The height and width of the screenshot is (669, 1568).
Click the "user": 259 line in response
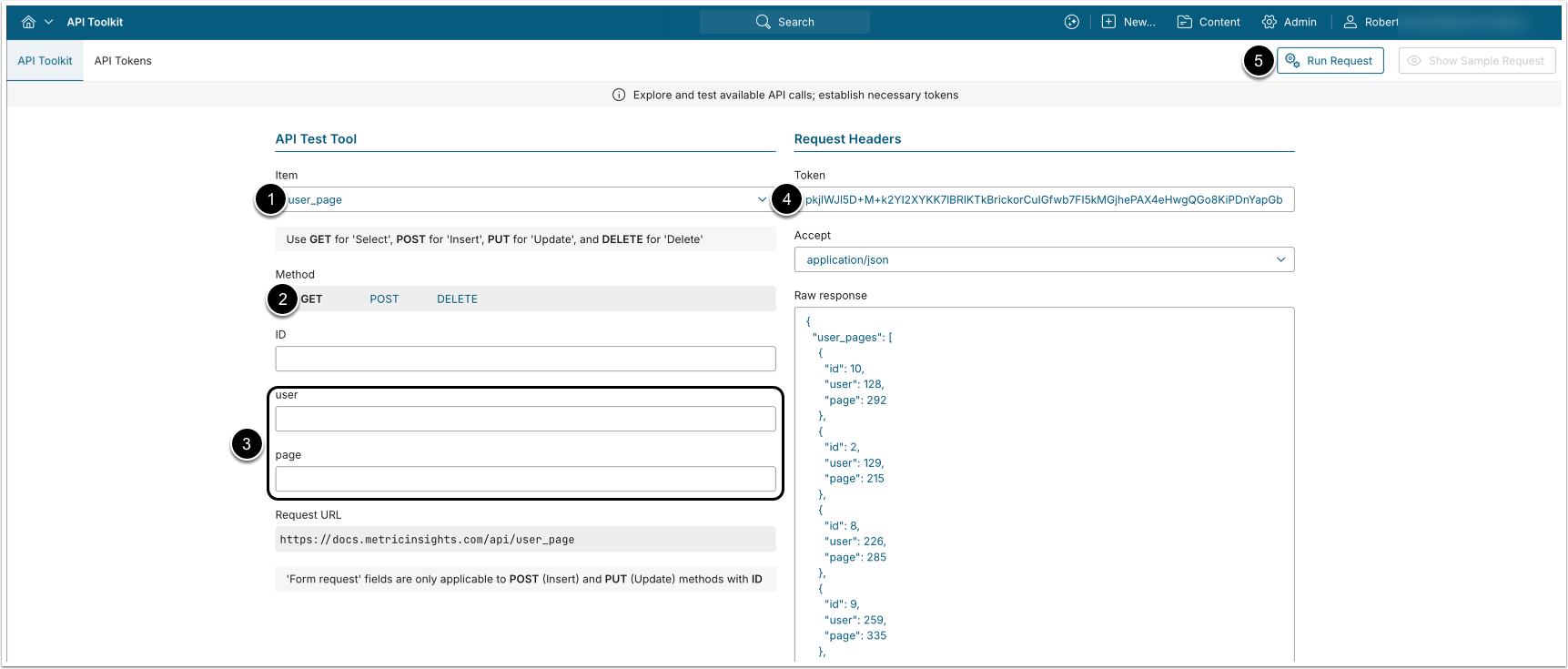[x=855, y=620]
